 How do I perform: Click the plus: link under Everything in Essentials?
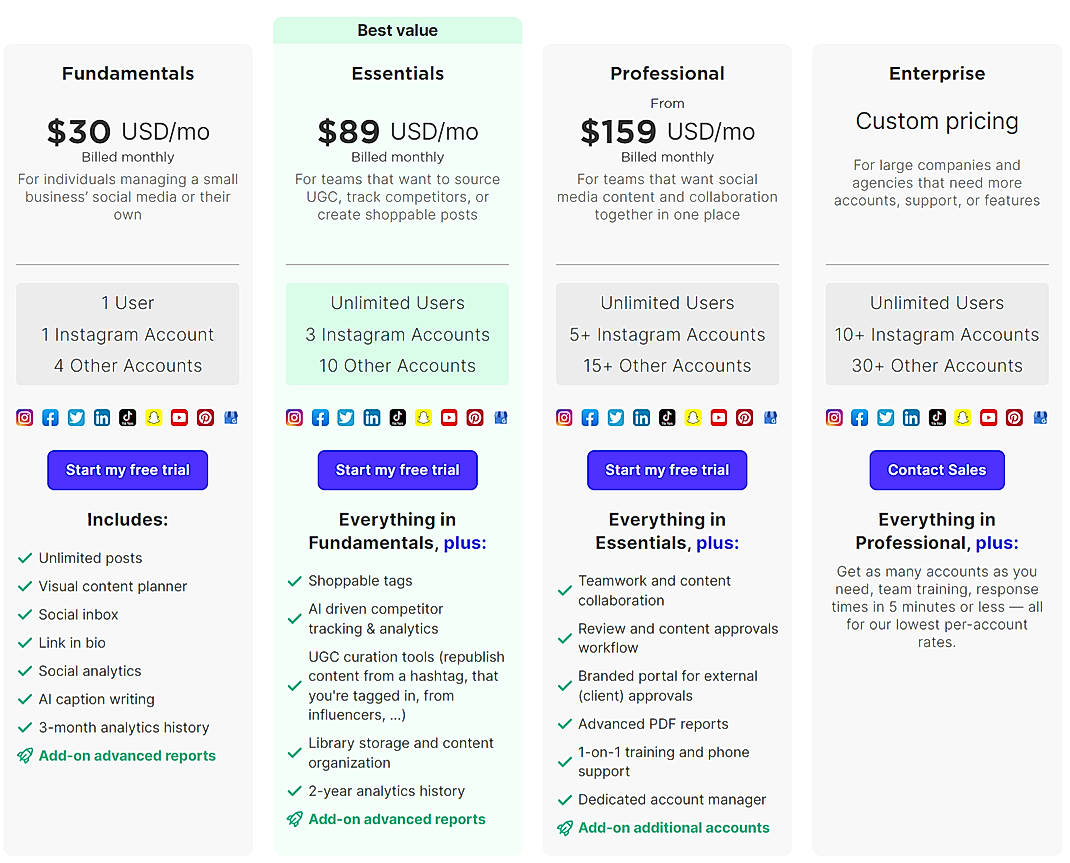718,542
